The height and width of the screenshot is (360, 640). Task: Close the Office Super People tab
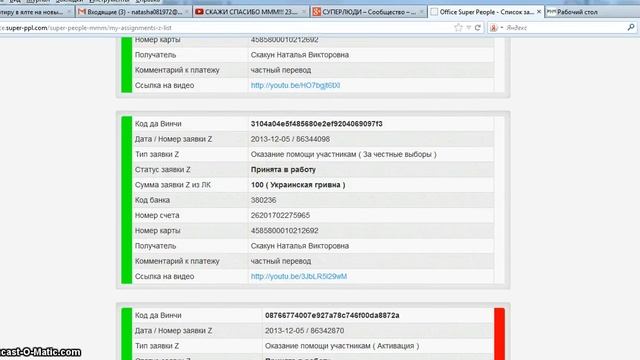(x=539, y=12)
